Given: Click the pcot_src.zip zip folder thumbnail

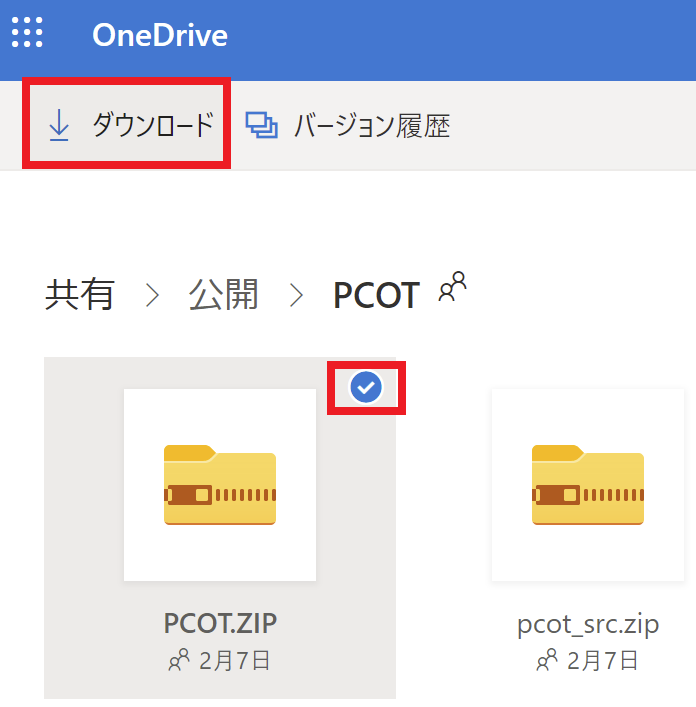Looking at the screenshot, I should coord(588,485).
